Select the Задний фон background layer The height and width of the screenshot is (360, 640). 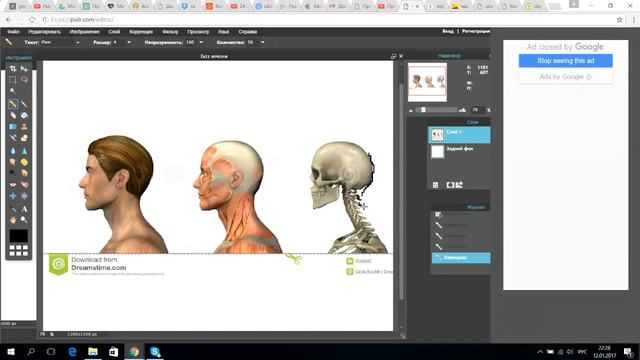coord(459,151)
